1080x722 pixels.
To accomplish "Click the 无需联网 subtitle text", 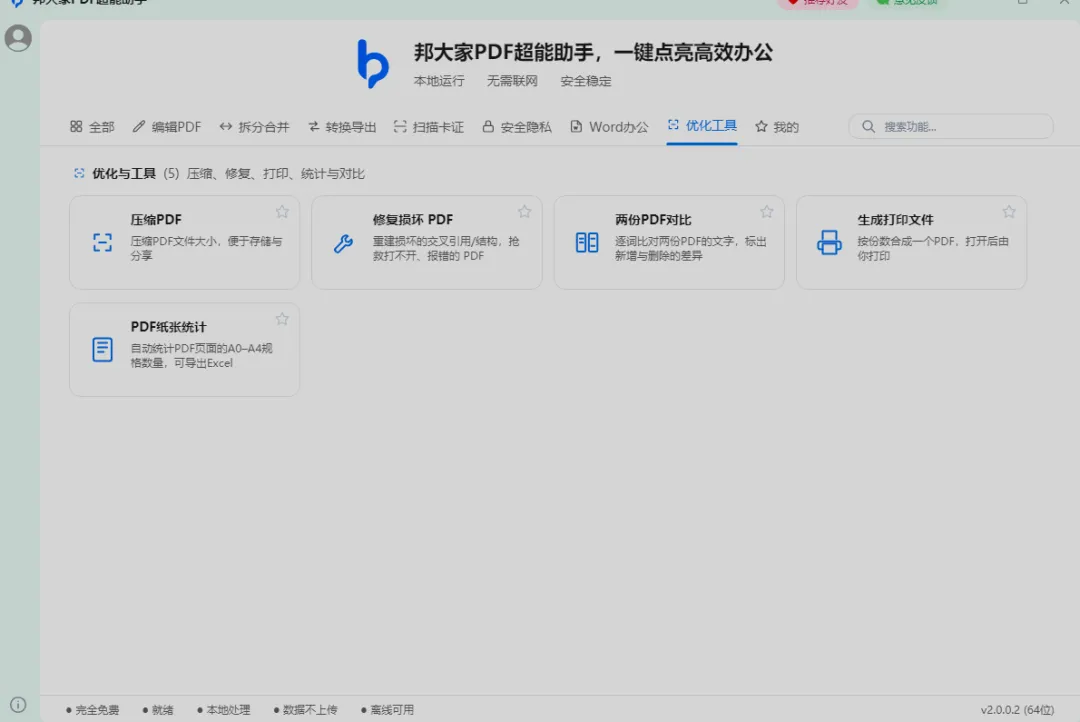I will (512, 81).
